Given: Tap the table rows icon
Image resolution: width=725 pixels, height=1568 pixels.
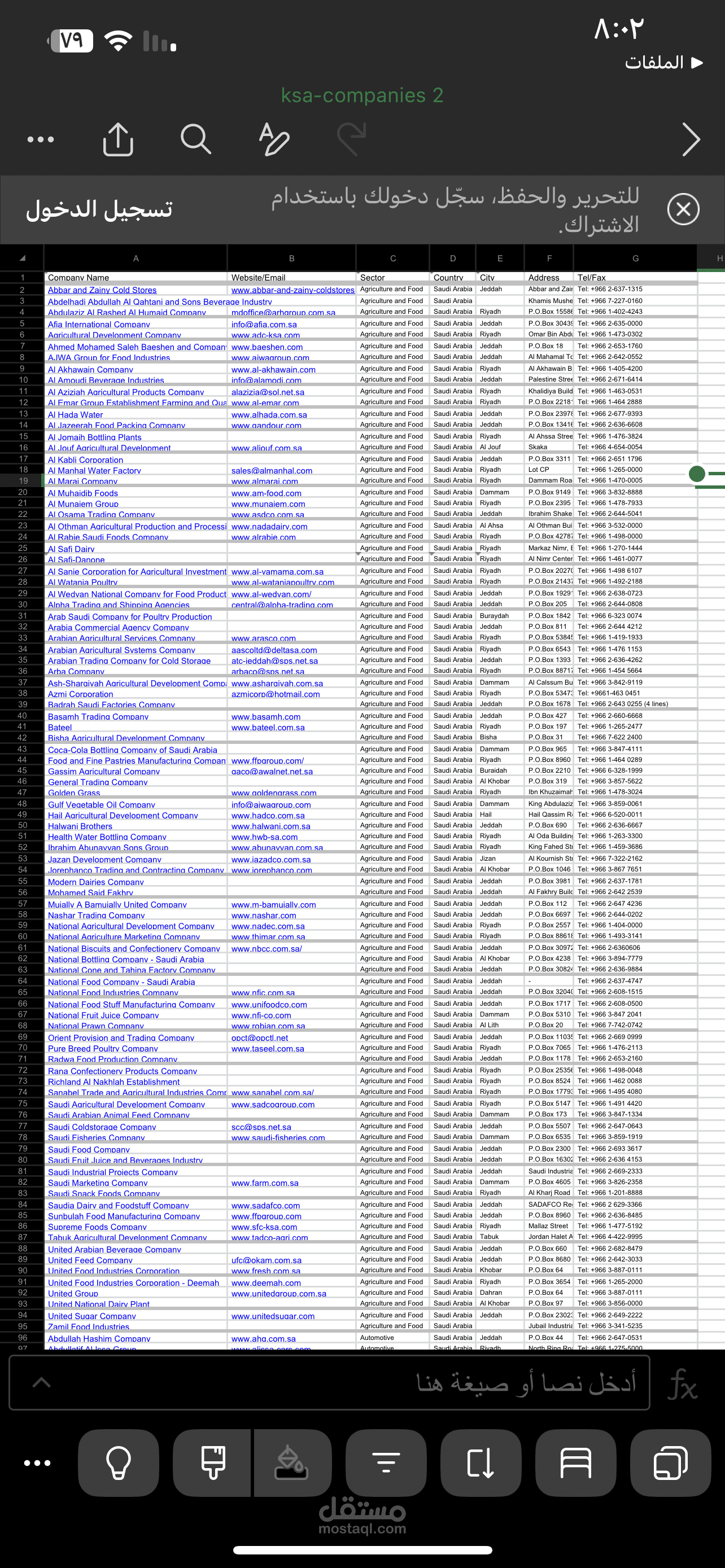Looking at the screenshot, I should [x=576, y=1462].
